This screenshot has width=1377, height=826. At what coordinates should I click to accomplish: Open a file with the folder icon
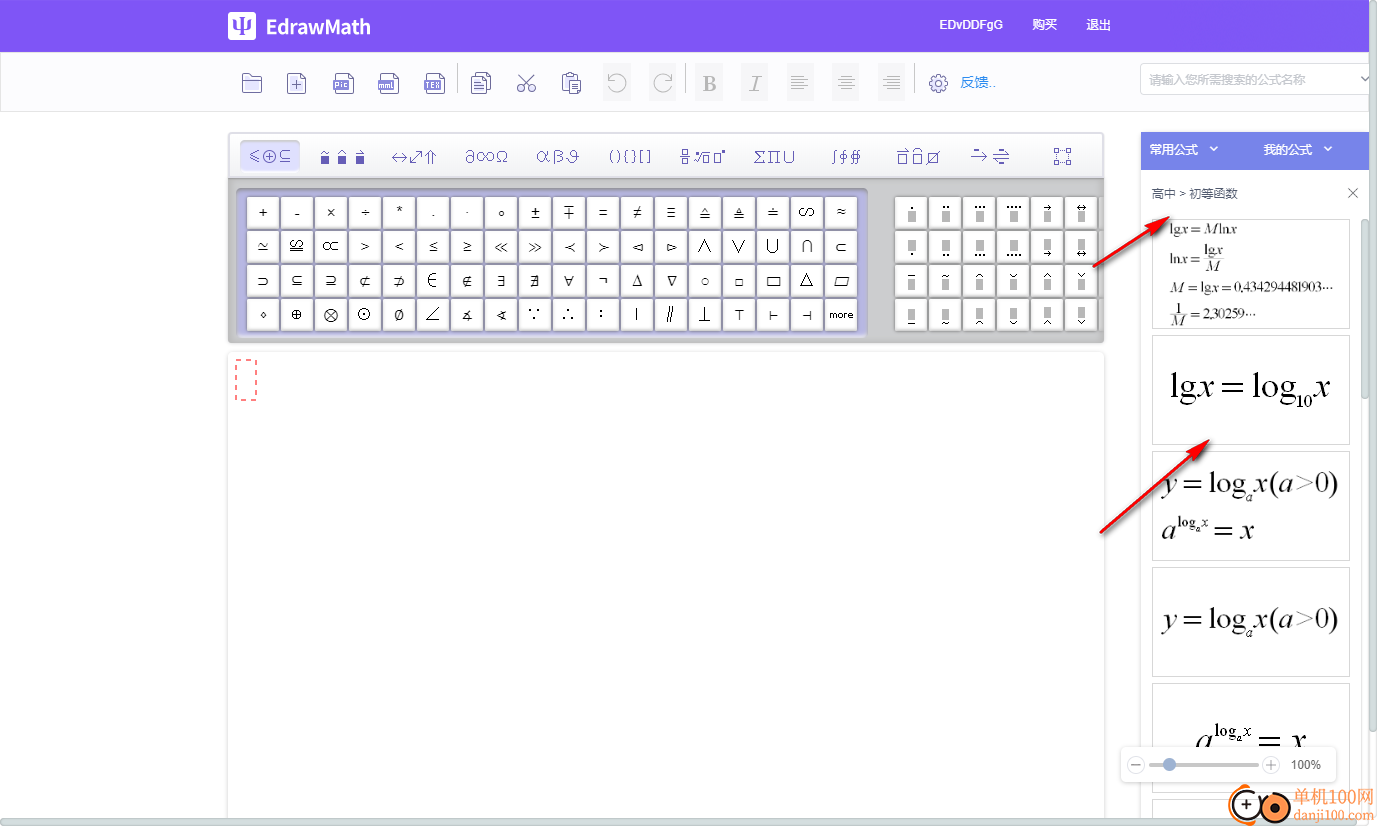pyautogui.click(x=252, y=83)
